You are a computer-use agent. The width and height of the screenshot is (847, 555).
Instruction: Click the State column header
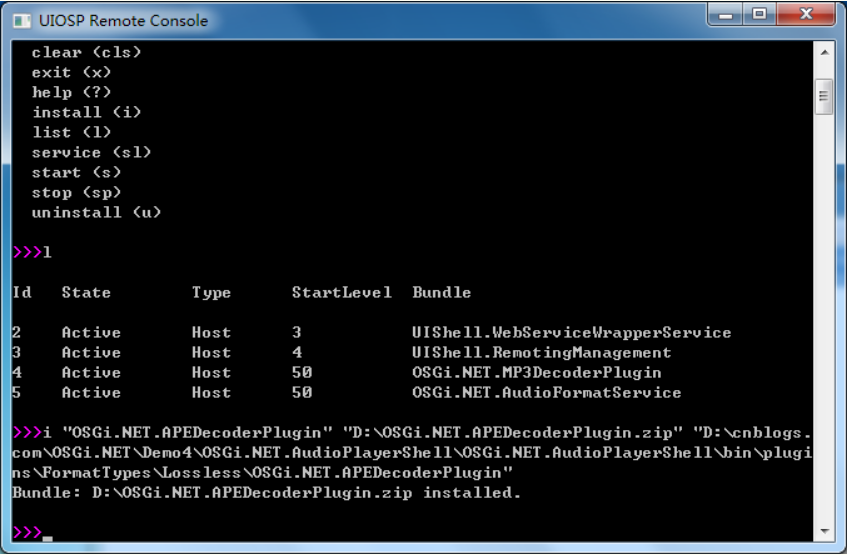86,292
